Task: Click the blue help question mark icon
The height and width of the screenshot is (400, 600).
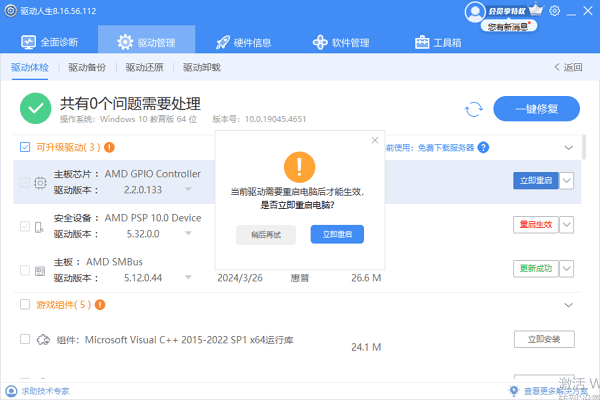Action: (483, 147)
